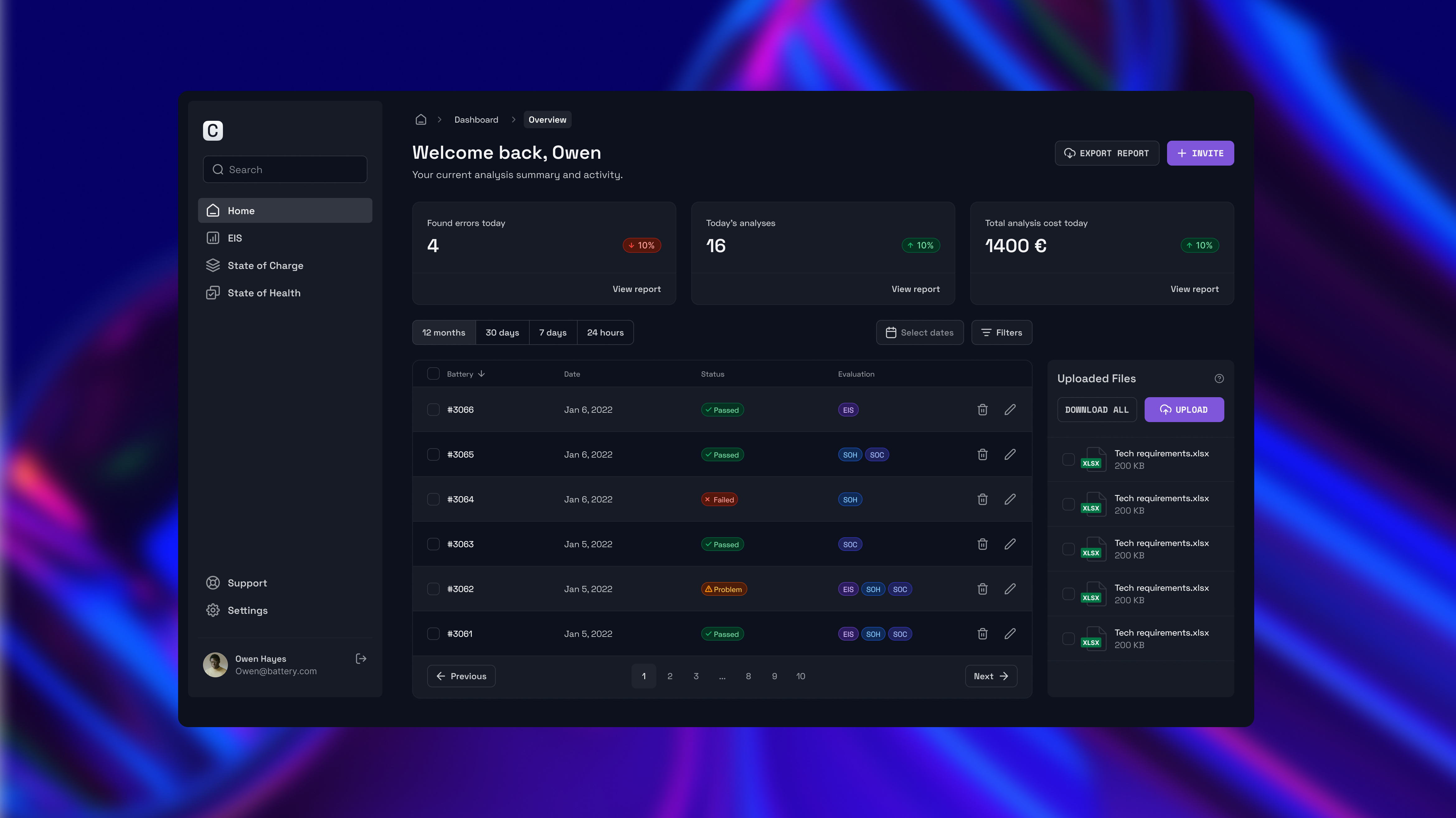View report for Found errors today

636,289
